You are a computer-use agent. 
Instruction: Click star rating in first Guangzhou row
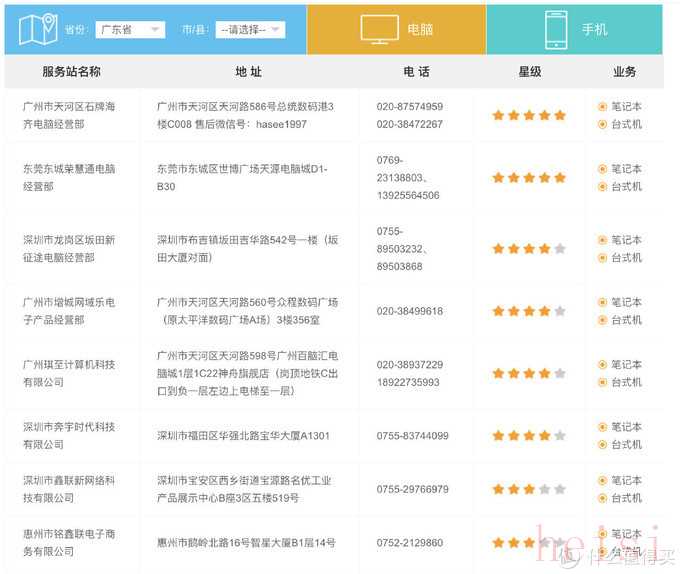(x=529, y=115)
